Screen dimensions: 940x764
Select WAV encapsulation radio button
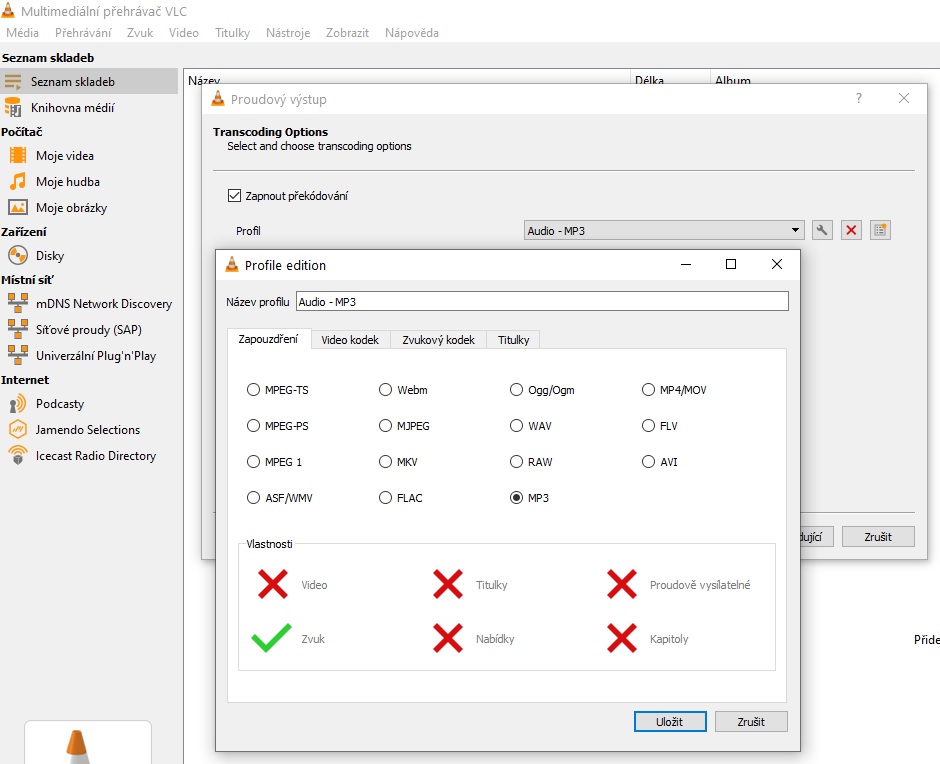tap(516, 426)
